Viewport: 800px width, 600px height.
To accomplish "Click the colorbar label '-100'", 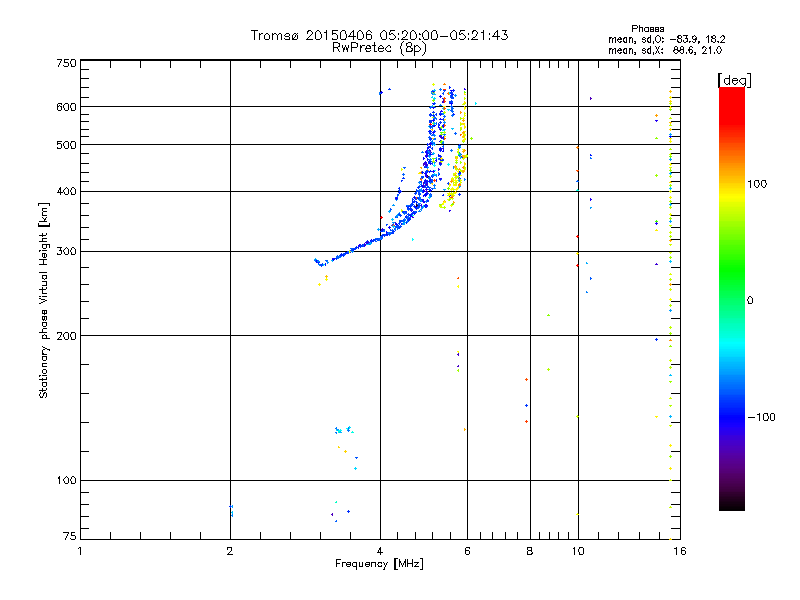I will 761,417.
